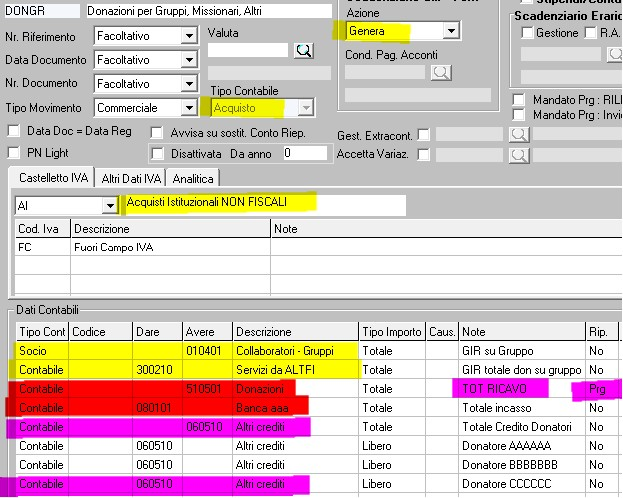This screenshot has height=498, width=623.
Task: Click the Valuta search magnifier icon
Action: pyautogui.click(x=304, y=50)
